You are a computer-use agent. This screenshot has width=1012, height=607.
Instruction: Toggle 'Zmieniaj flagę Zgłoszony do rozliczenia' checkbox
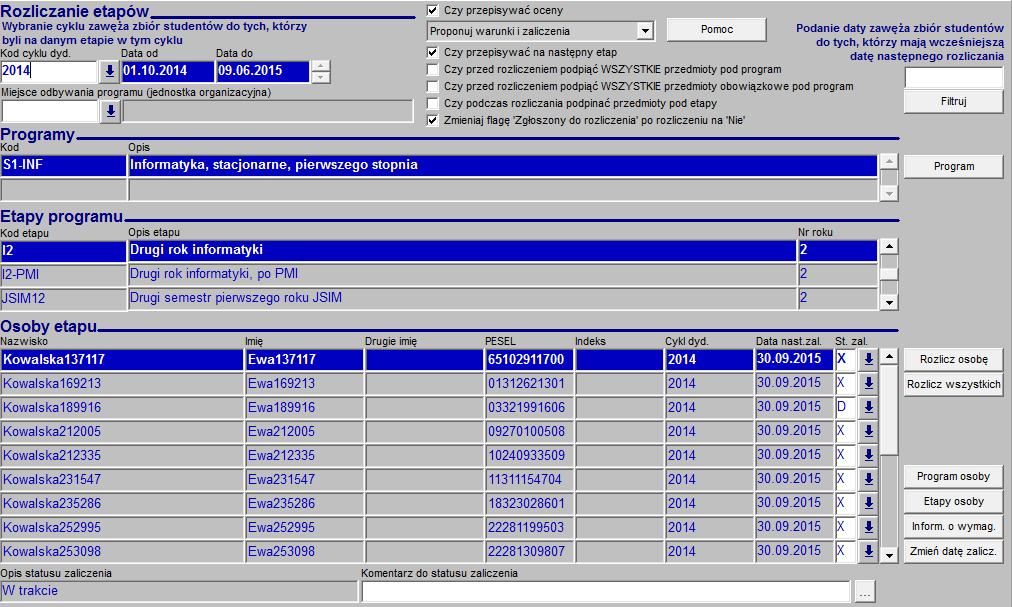[432, 120]
